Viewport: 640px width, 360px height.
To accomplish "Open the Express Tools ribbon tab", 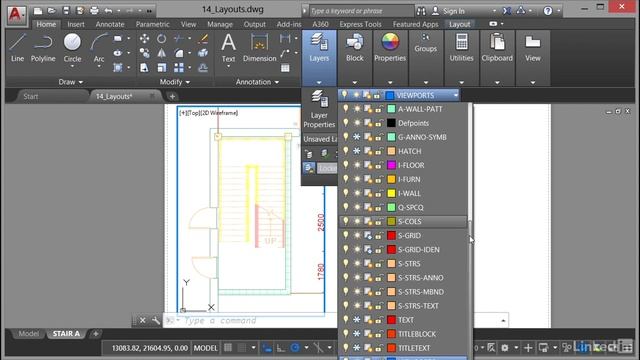I will tap(360, 24).
